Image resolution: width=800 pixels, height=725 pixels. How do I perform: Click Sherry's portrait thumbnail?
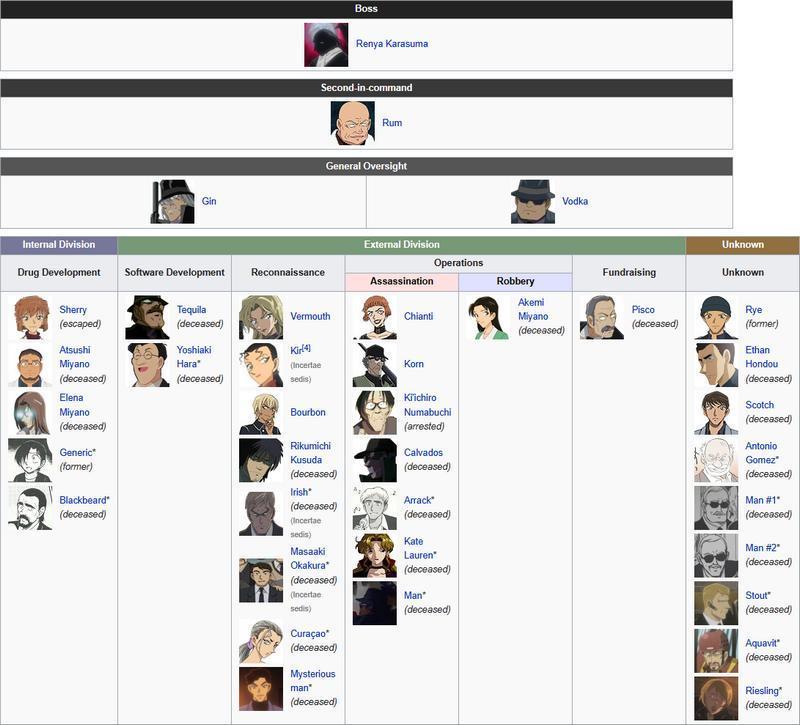(30, 317)
